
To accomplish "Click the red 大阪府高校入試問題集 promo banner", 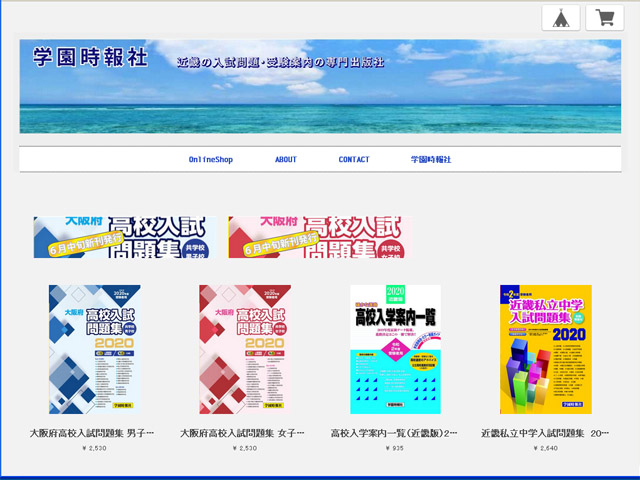I will click(x=320, y=237).
